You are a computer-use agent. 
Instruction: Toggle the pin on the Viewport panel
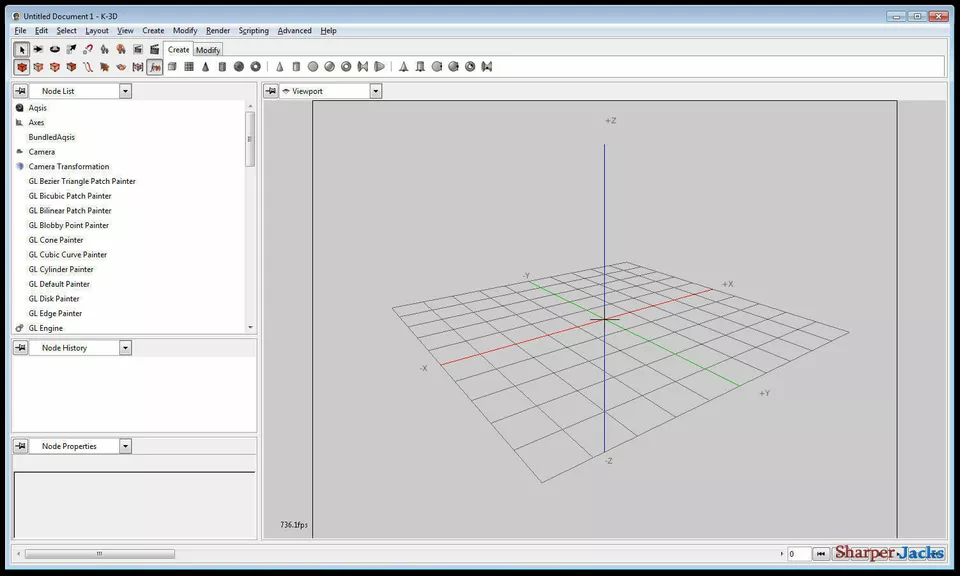click(270, 91)
